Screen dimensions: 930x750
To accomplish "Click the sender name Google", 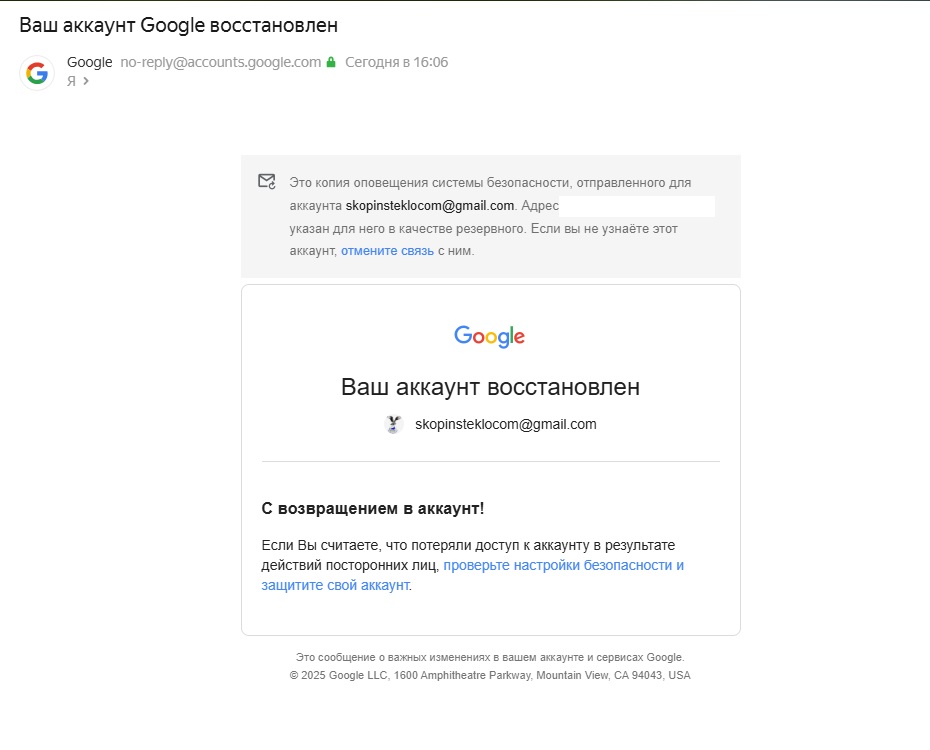I will click(89, 62).
